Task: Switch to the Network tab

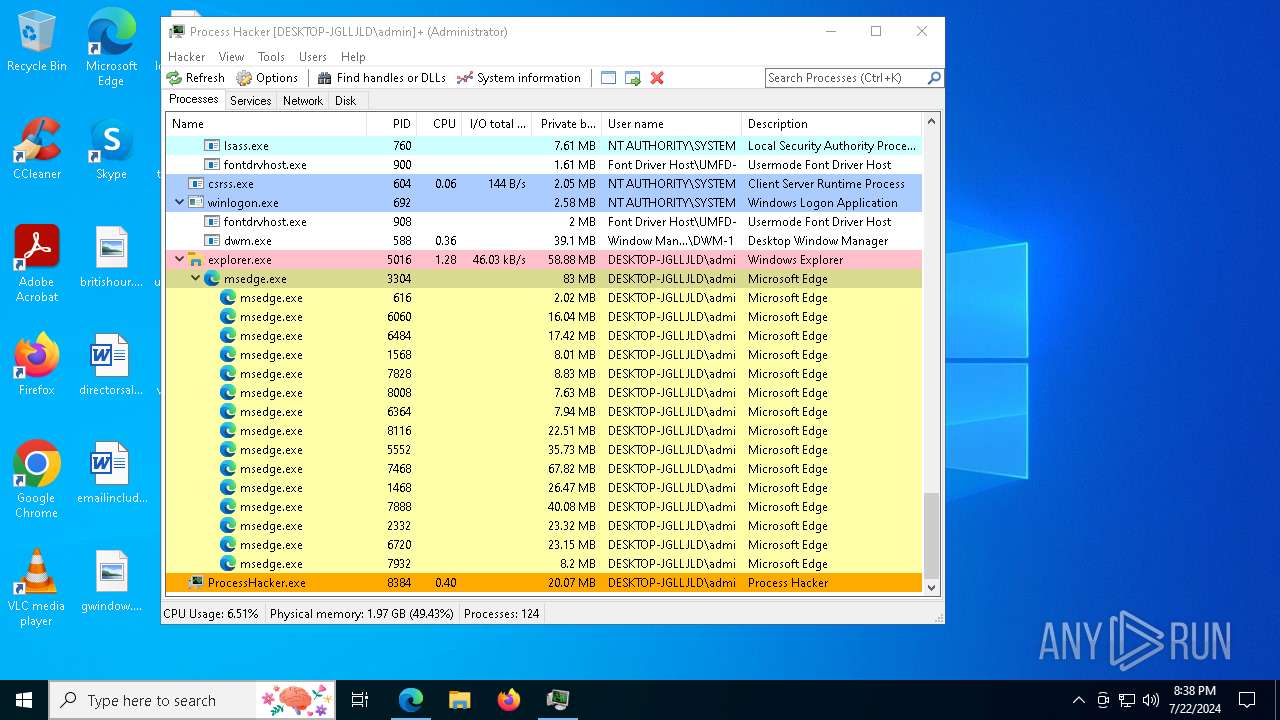Action: click(x=302, y=101)
